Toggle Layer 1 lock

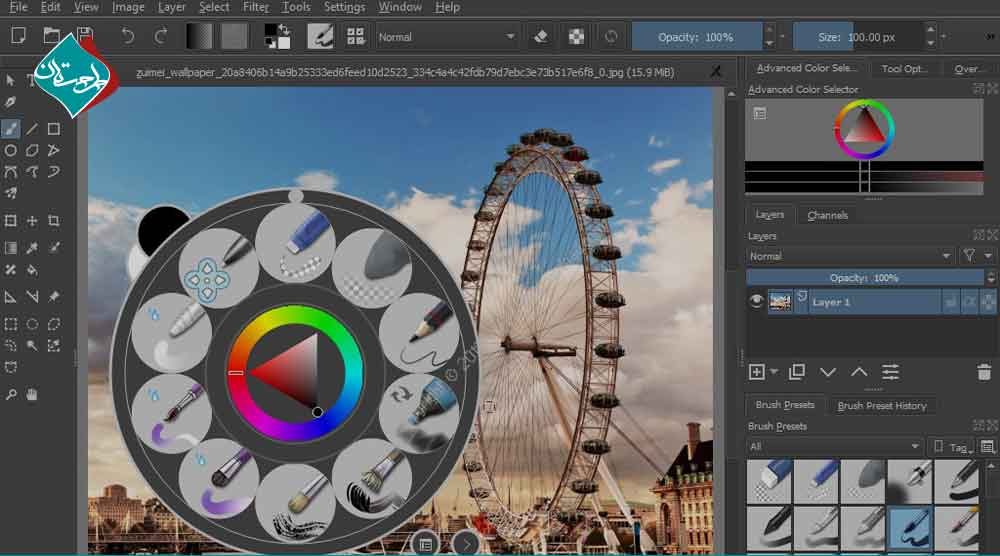(x=950, y=302)
